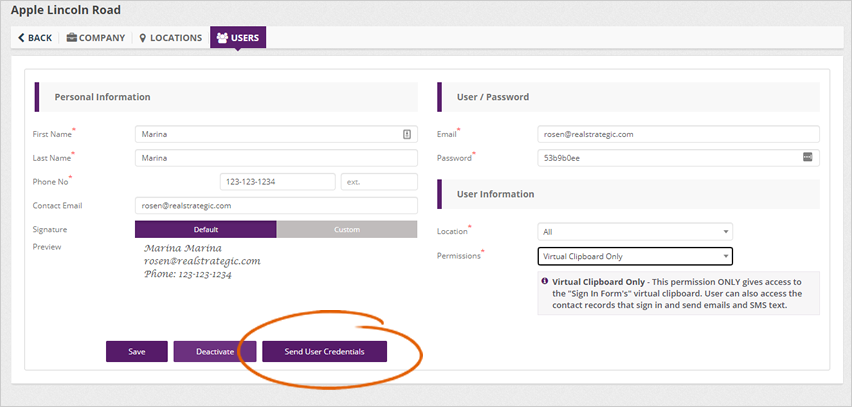Focus the Last Name input field
This screenshot has width=852, height=407.
tap(276, 158)
